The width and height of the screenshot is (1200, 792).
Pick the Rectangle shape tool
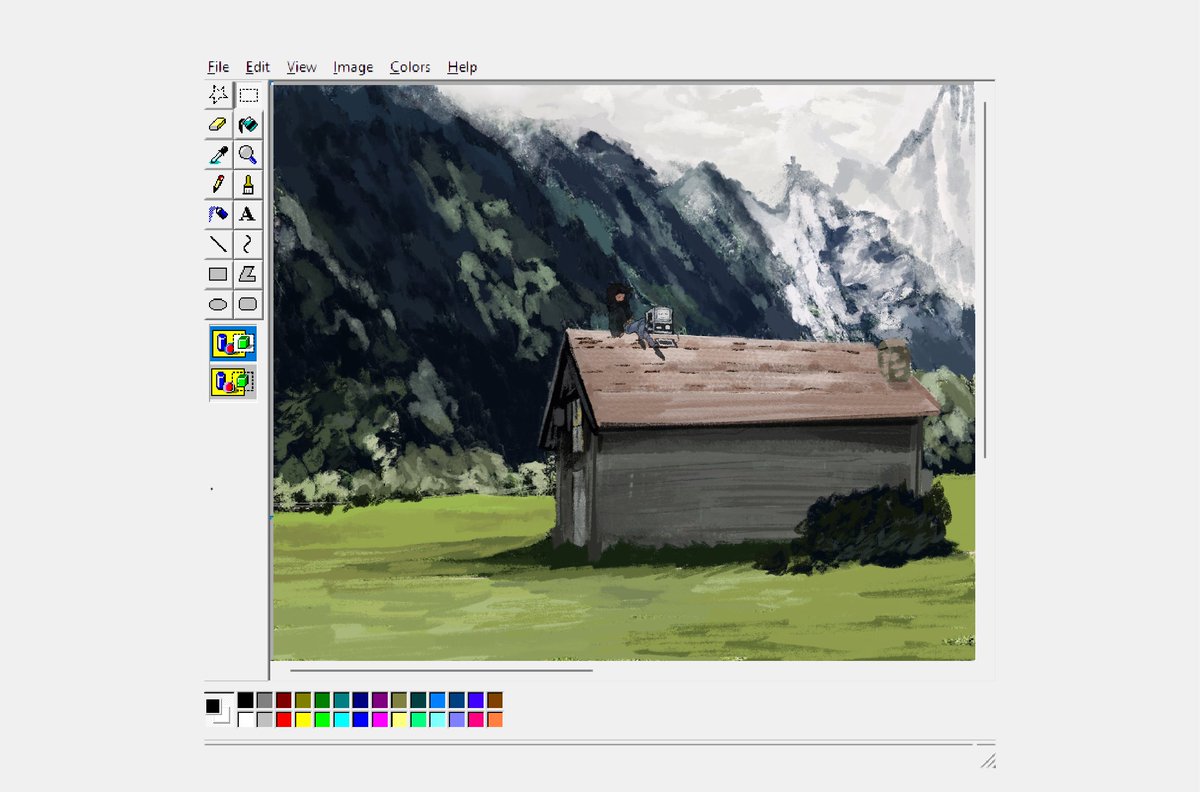218,273
